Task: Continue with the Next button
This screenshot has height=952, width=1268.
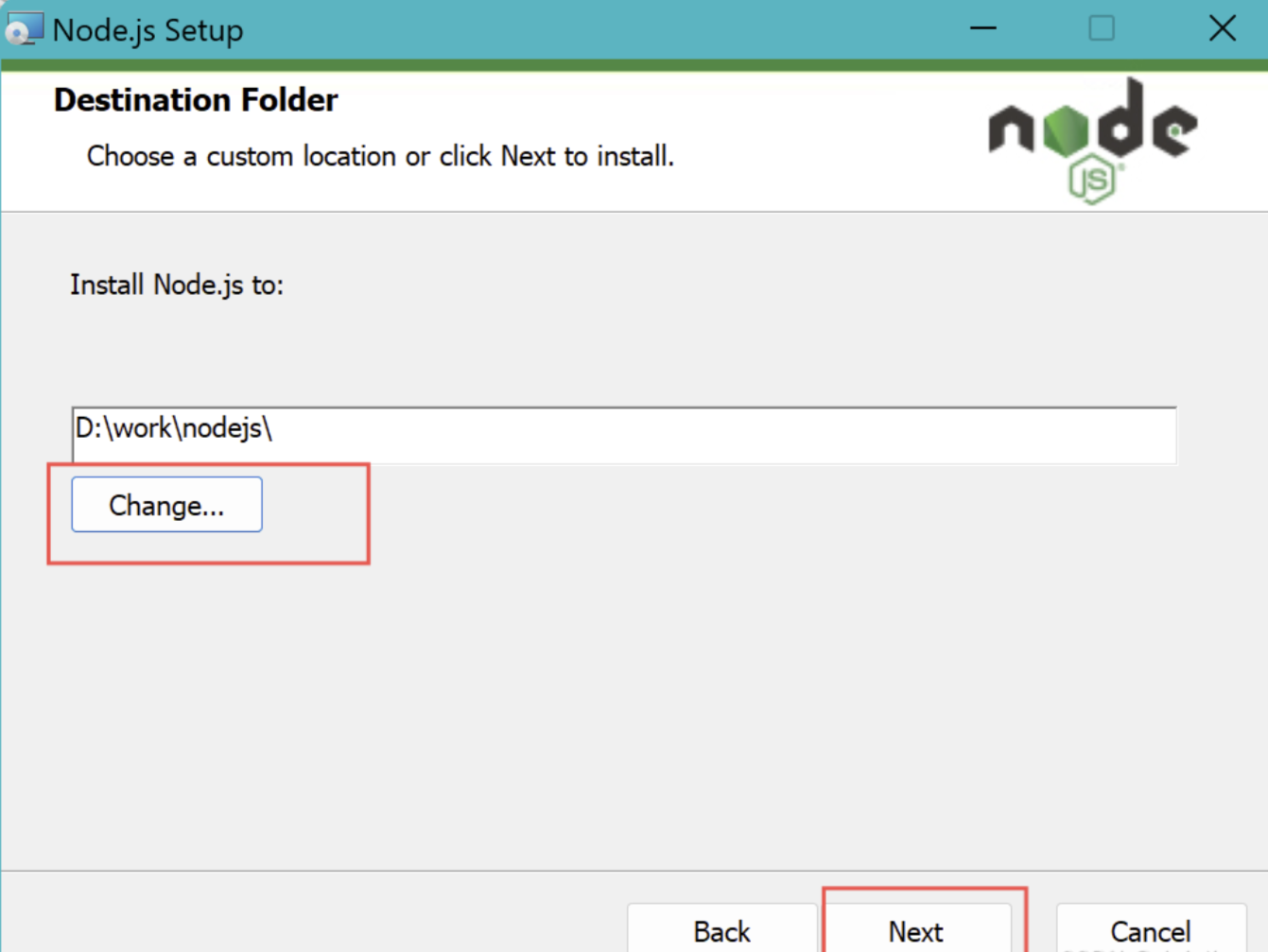Action: (x=916, y=930)
